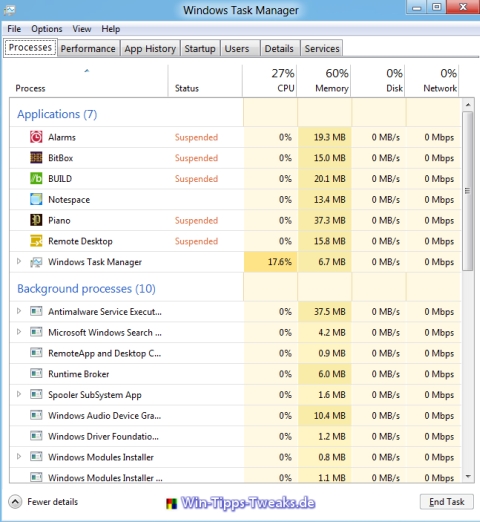Click the Suspended status for BitBox
Viewport: 480px width, 522px height.
(196, 158)
